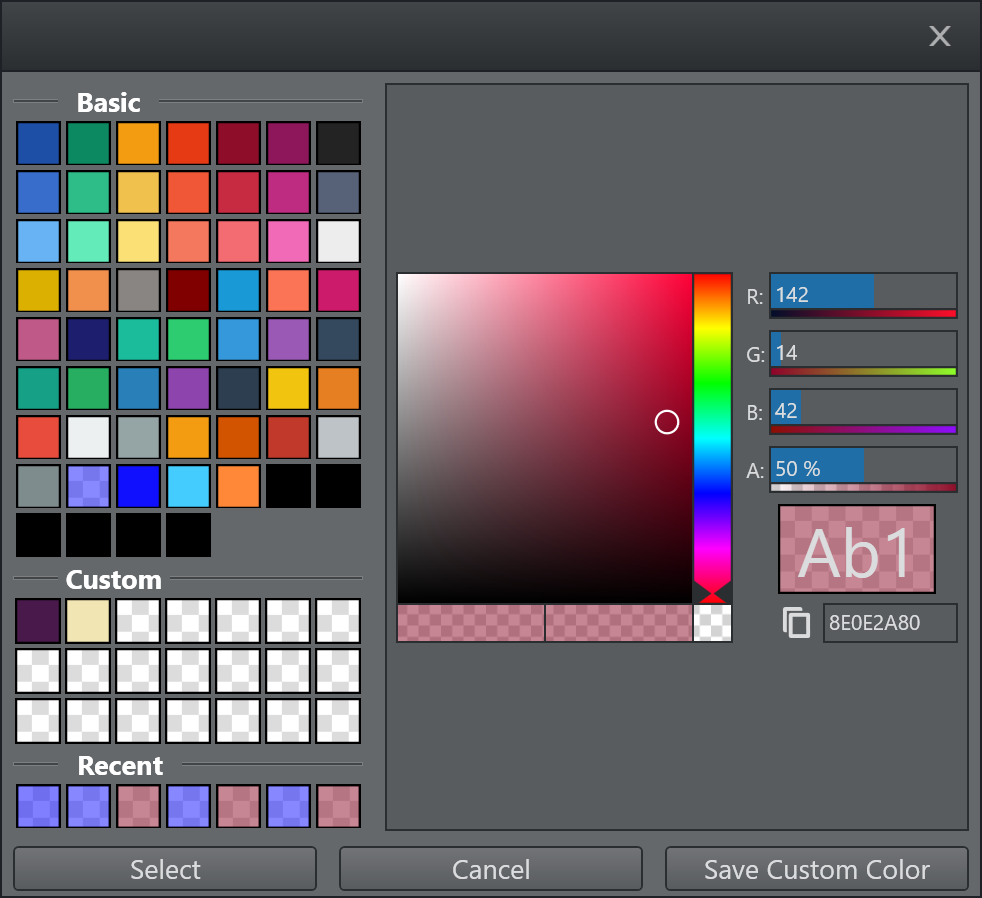Screen dimensions: 982x898
Task: Select the blue swatch in Basic palette top-left
Action: click(38, 143)
